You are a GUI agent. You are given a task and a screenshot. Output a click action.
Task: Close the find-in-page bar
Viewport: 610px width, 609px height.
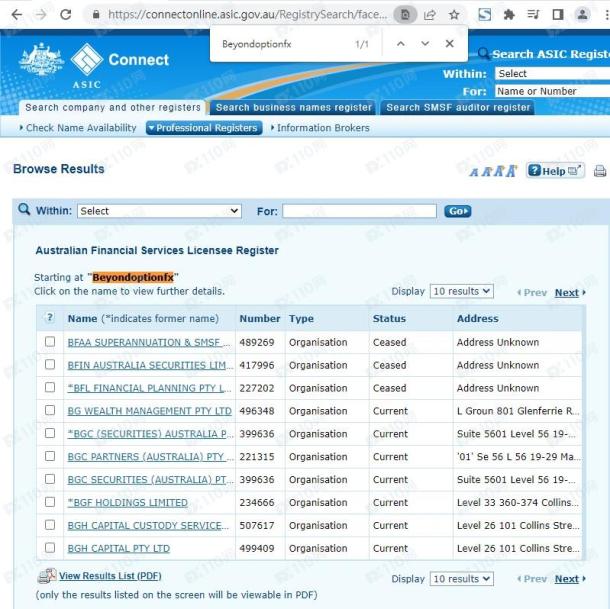449,44
